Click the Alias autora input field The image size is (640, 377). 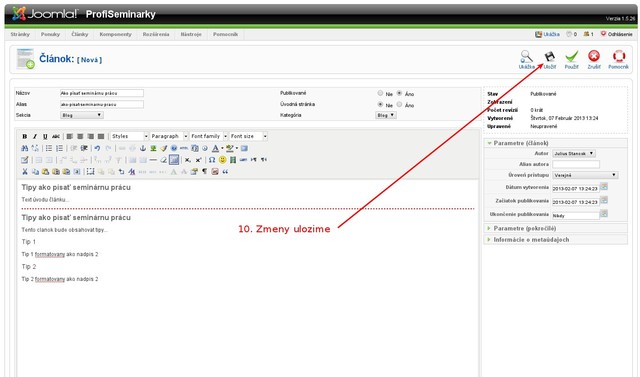576,164
